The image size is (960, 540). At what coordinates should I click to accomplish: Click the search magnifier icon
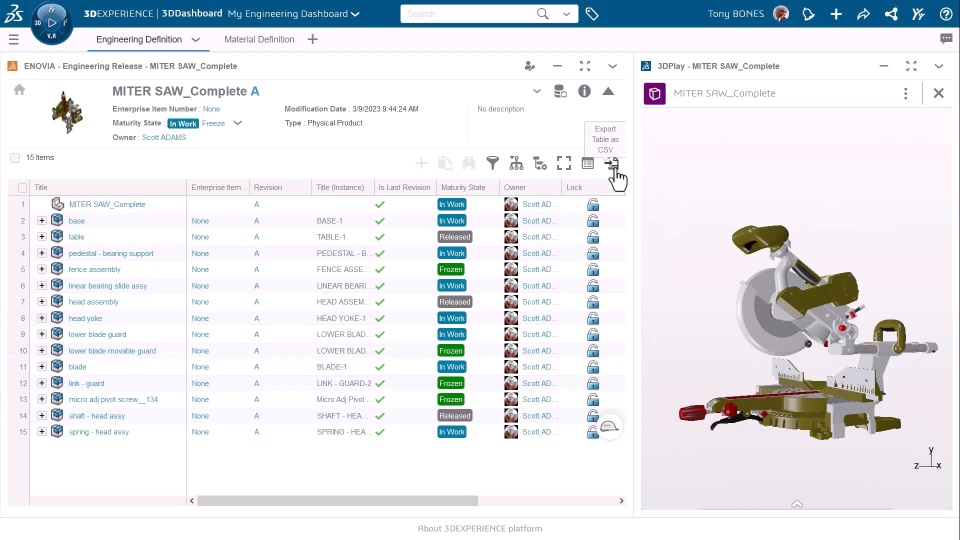(542, 13)
